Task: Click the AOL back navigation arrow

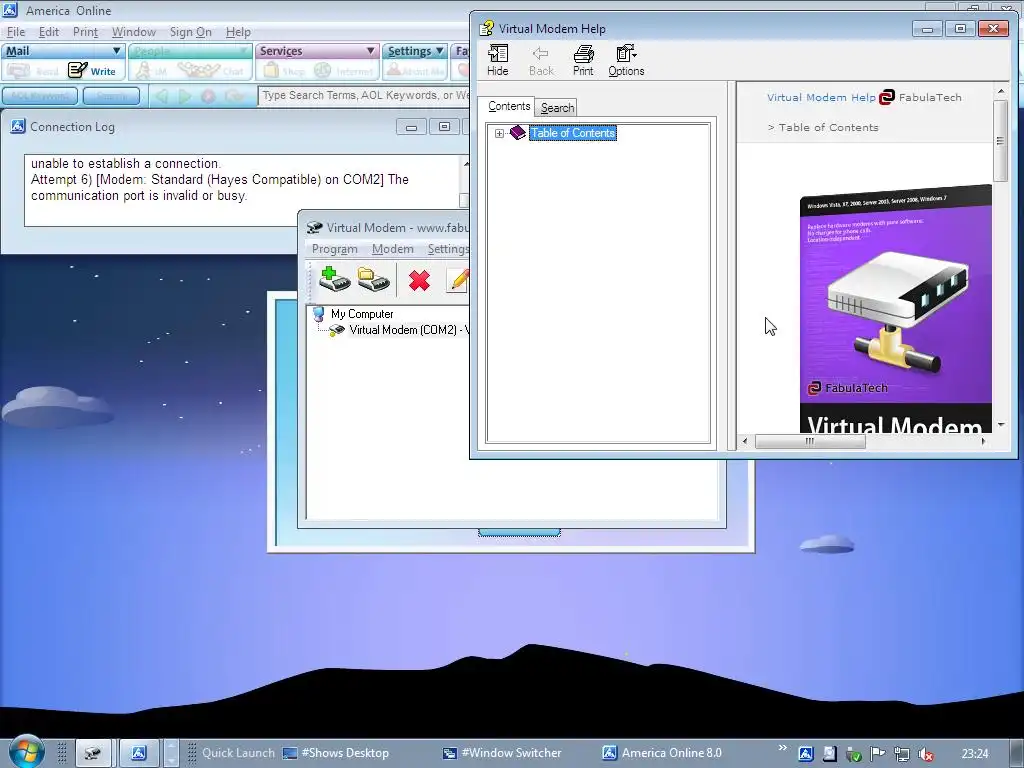Action: click(162, 97)
